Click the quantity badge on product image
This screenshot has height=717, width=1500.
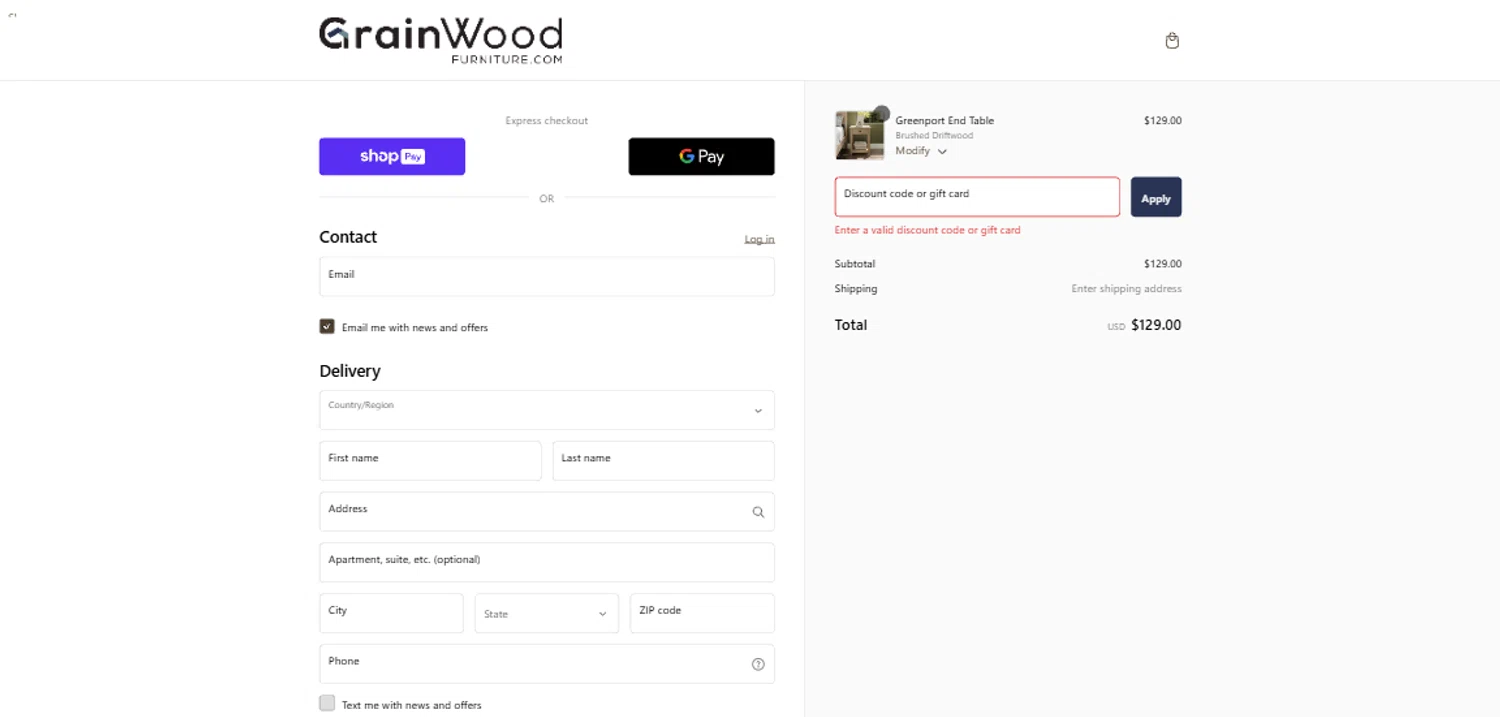[x=882, y=113]
